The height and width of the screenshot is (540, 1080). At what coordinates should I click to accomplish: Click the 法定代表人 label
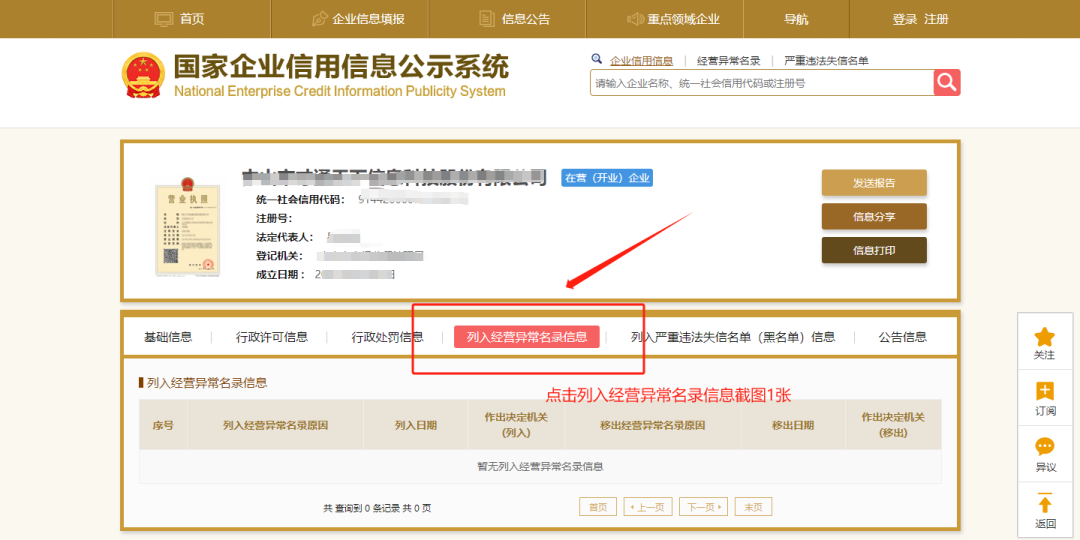pos(284,237)
